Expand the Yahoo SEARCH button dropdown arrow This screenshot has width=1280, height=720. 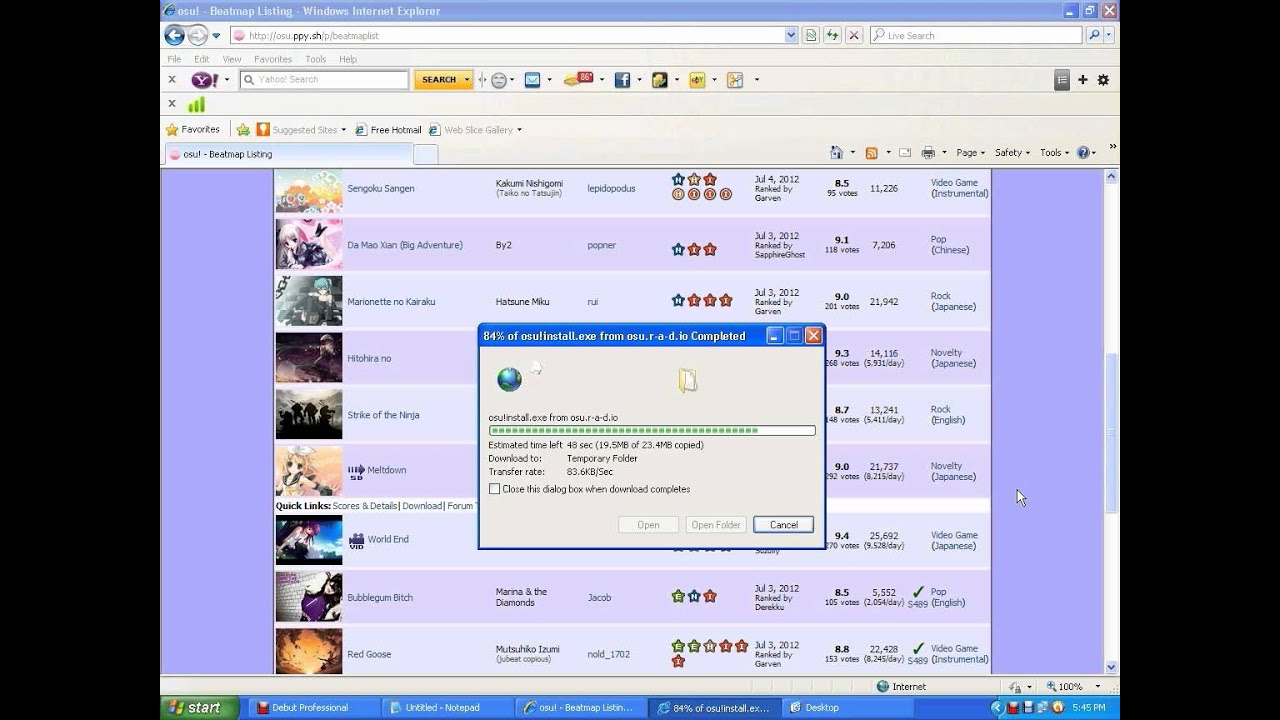[x=466, y=80]
